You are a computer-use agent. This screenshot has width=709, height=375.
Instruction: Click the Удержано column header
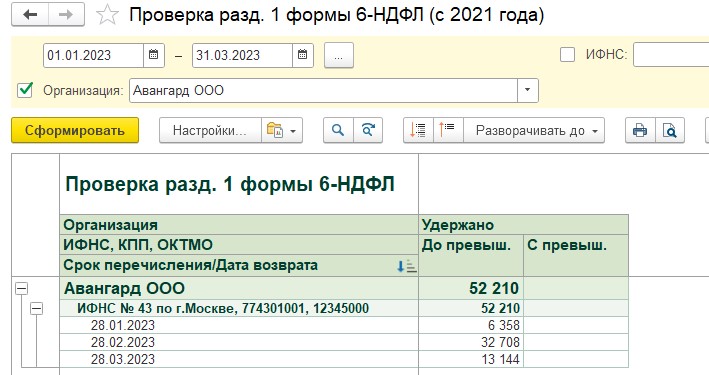pyautogui.click(x=524, y=225)
